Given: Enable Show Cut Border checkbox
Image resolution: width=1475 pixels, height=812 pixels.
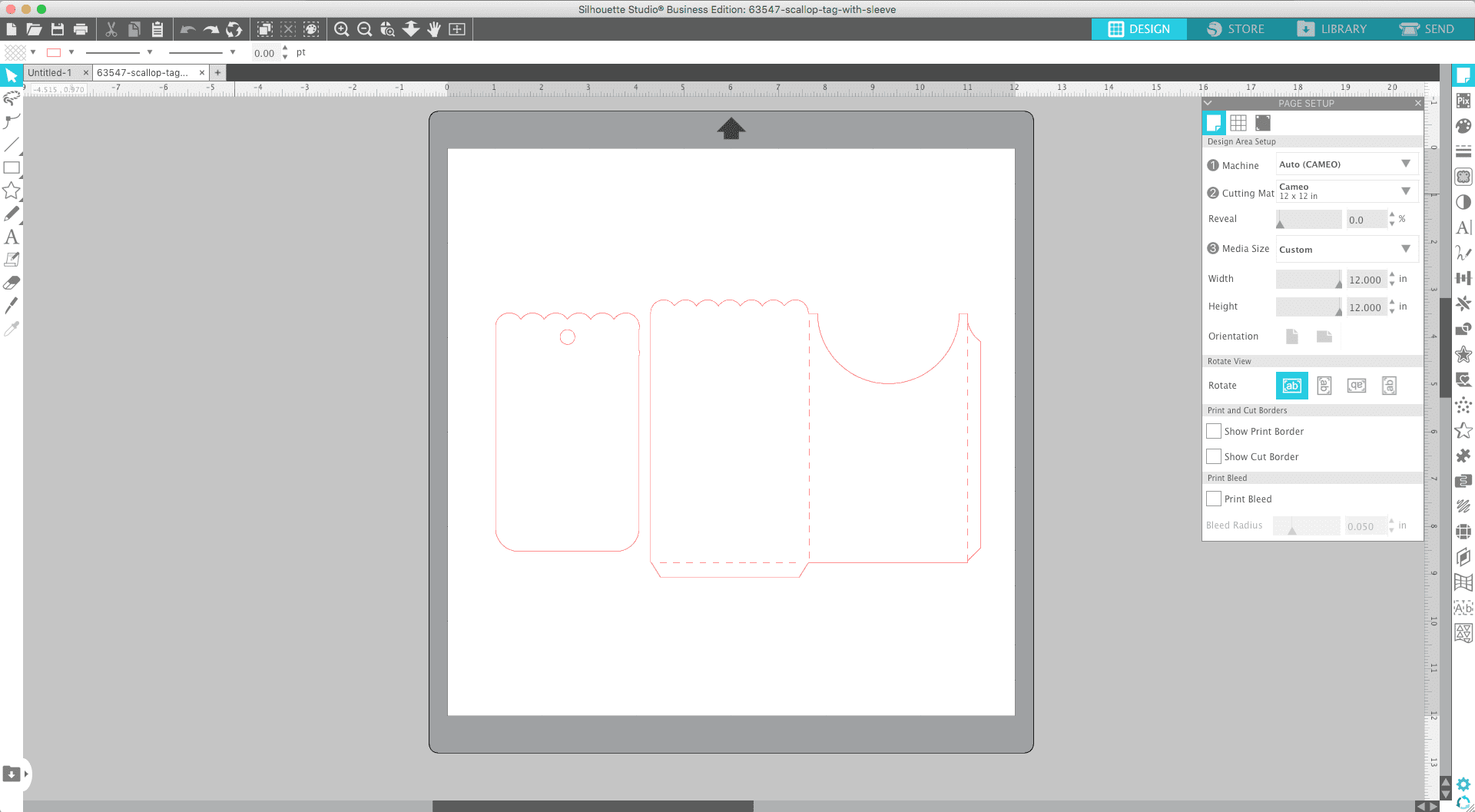Looking at the screenshot, I should 1214,456.
